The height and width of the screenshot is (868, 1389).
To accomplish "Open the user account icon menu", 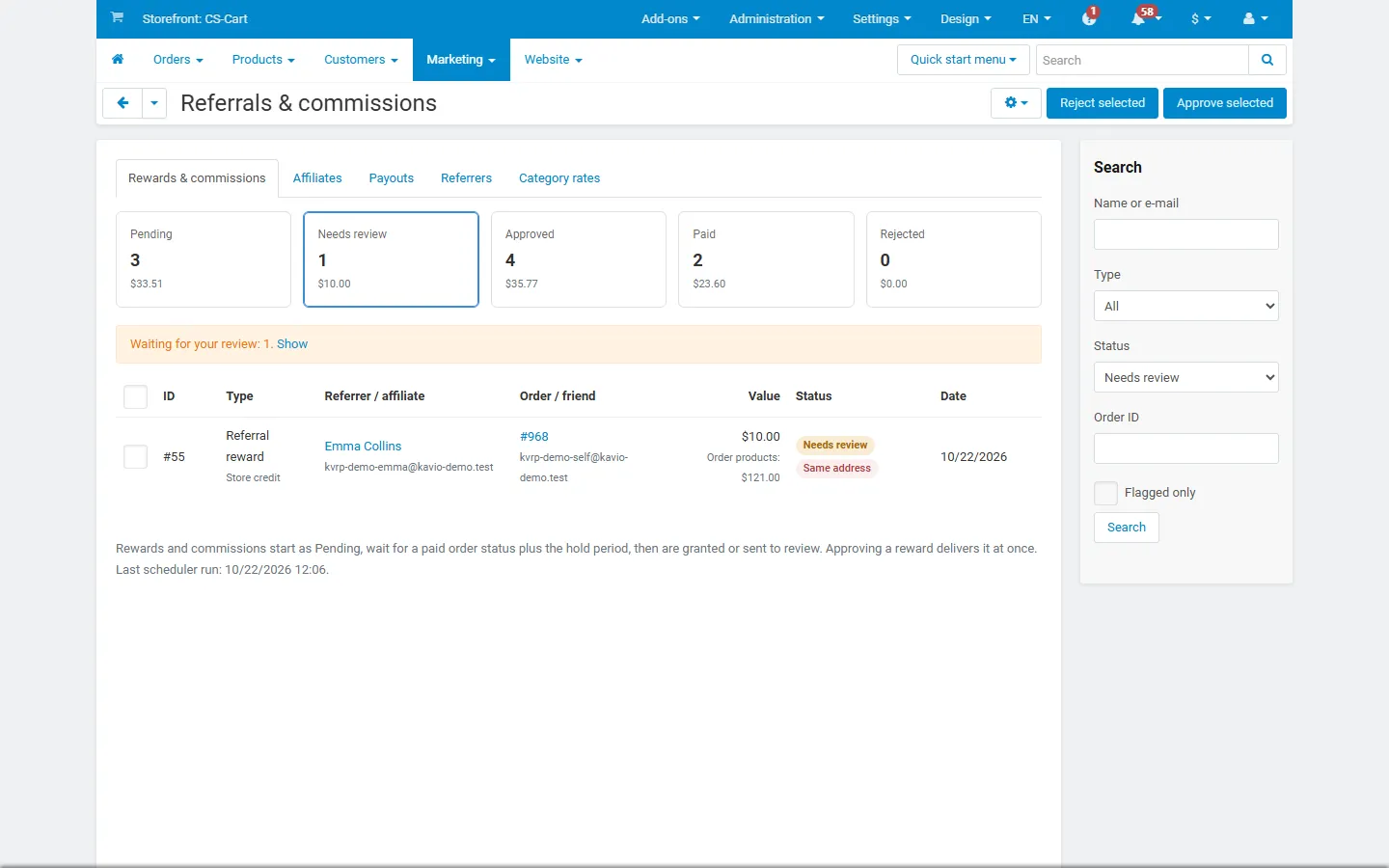I will (x=1255, y=18).
